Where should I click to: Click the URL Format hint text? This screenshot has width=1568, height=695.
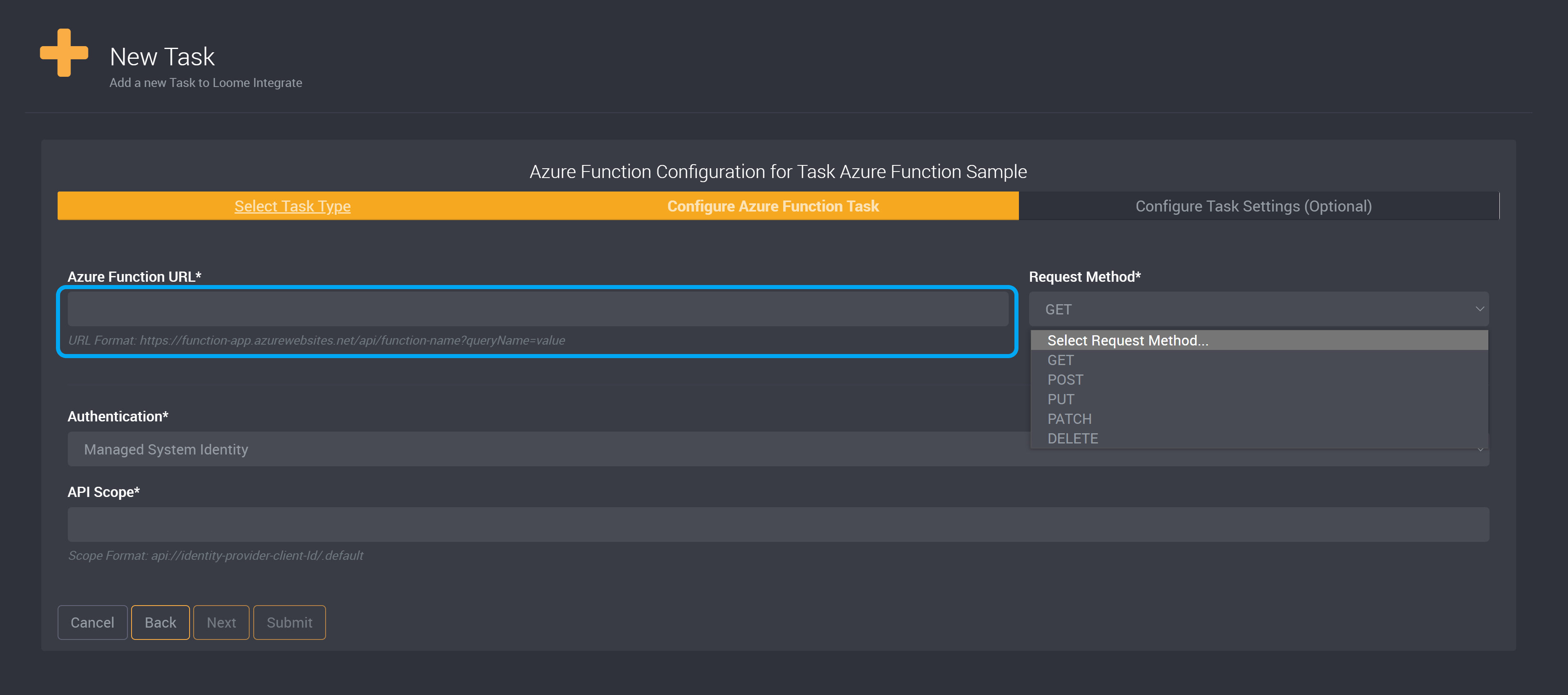tap(317, 341)
